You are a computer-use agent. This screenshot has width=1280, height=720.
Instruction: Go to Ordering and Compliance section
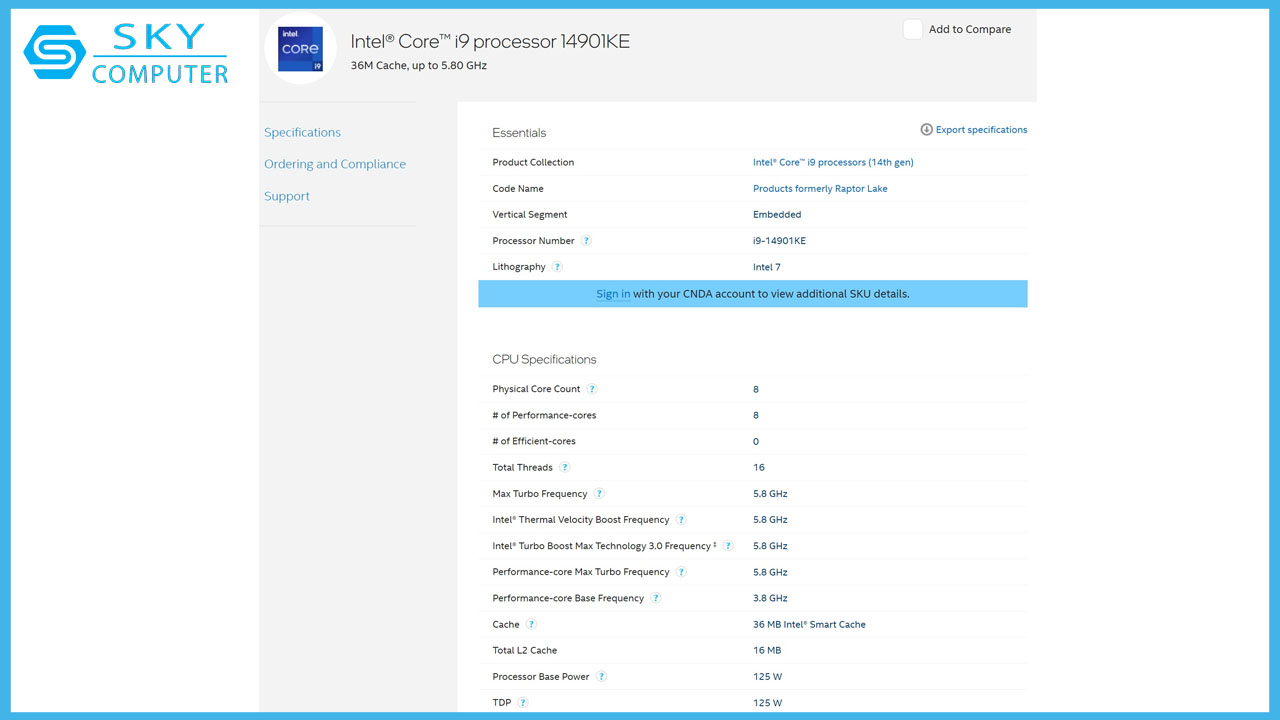pos(335,164)
